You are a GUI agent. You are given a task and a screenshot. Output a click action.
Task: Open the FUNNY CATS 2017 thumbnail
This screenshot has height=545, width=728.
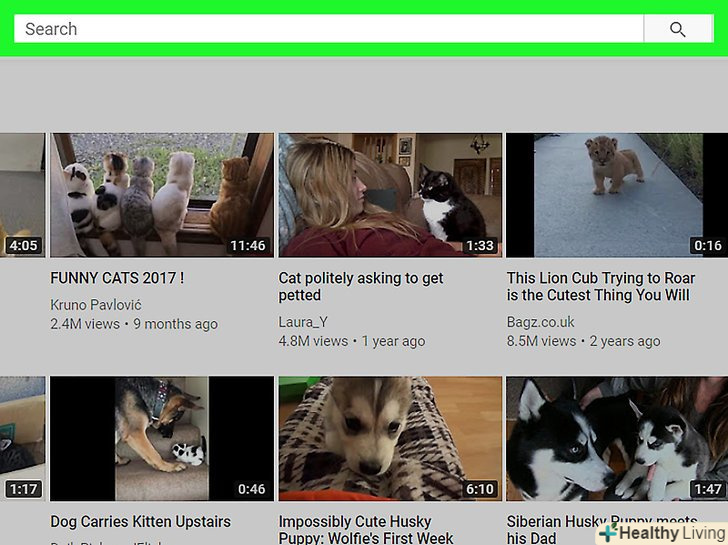click(x=162, y=195)
